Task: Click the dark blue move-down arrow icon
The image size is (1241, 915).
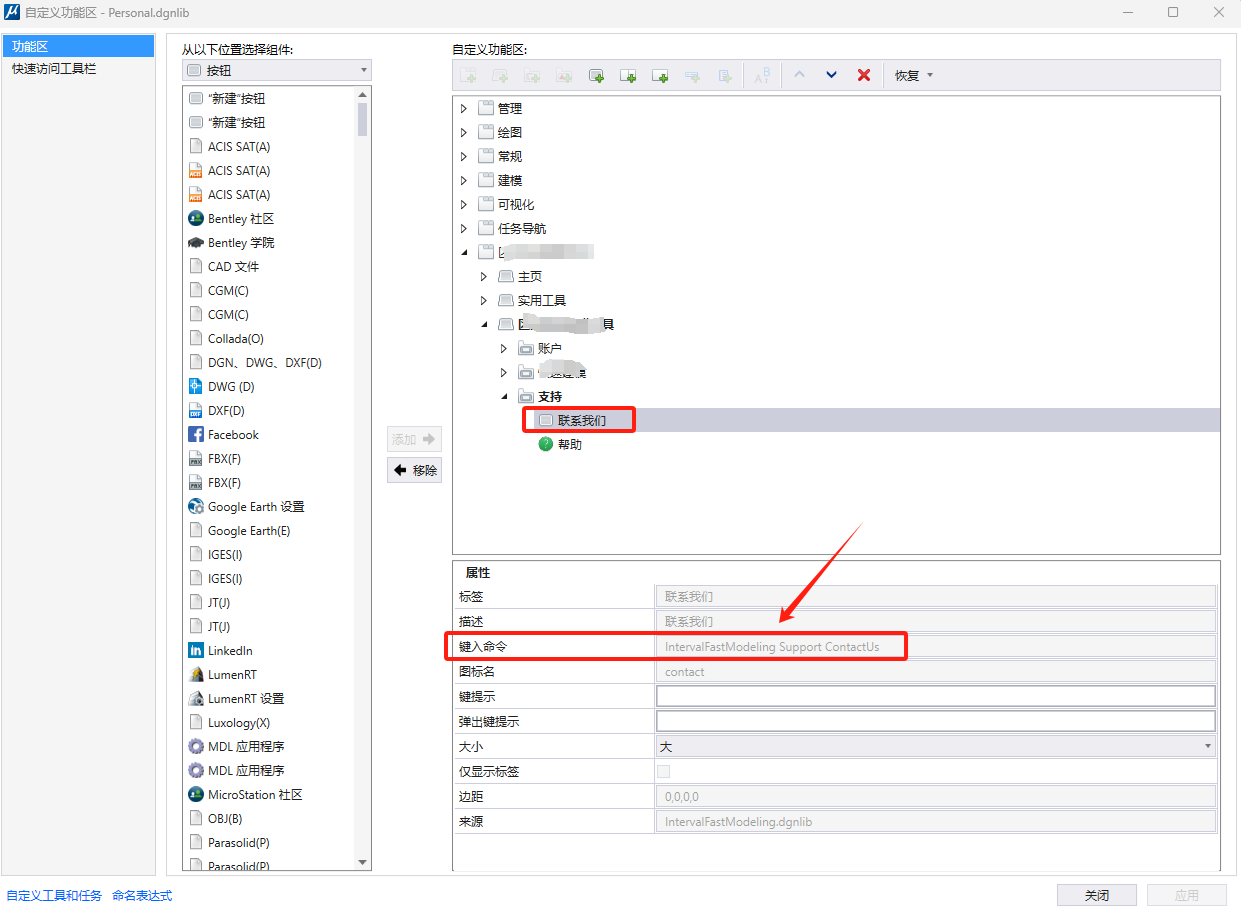Action: tap(831, 75)
